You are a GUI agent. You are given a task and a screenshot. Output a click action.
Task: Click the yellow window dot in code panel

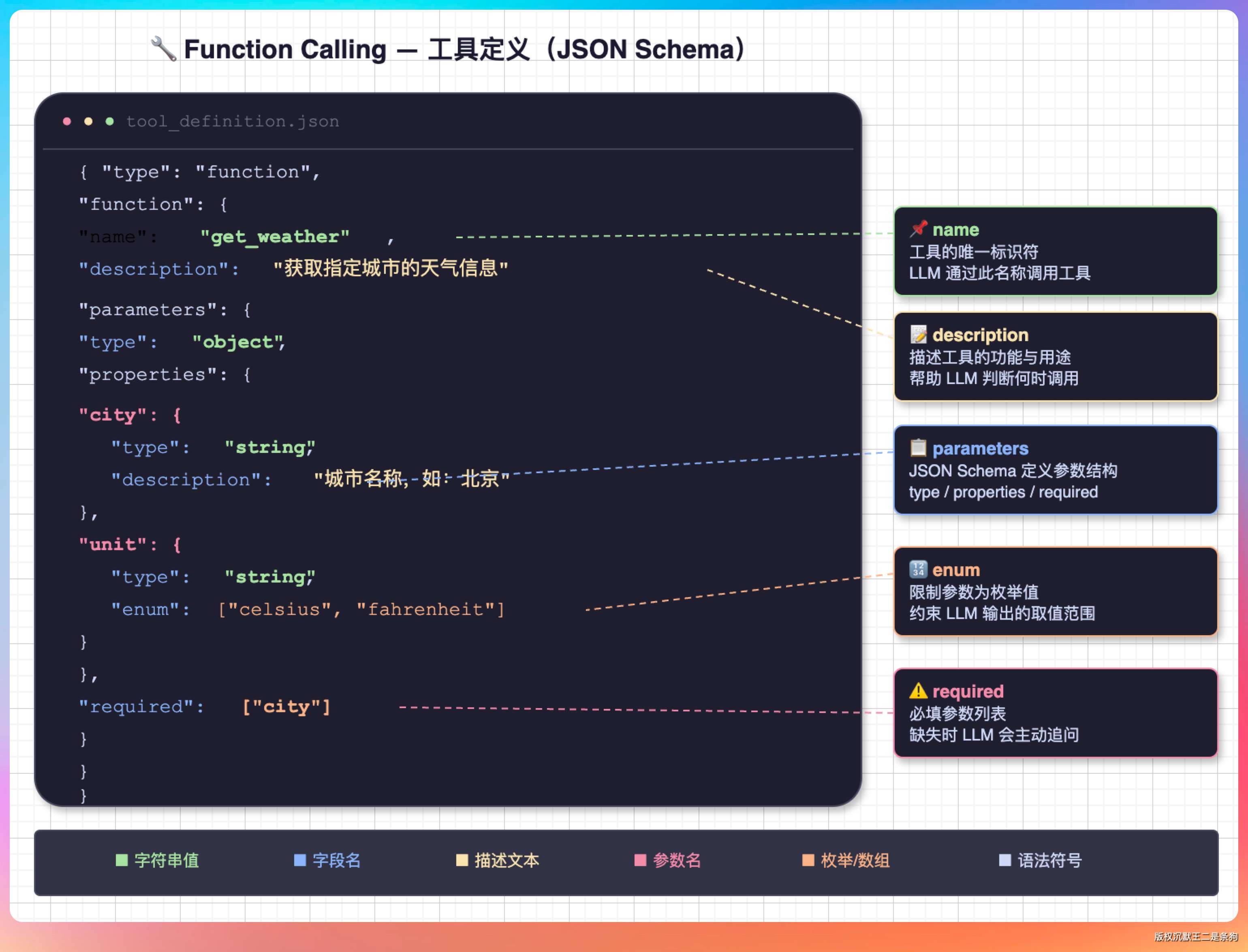click(88, 121)
